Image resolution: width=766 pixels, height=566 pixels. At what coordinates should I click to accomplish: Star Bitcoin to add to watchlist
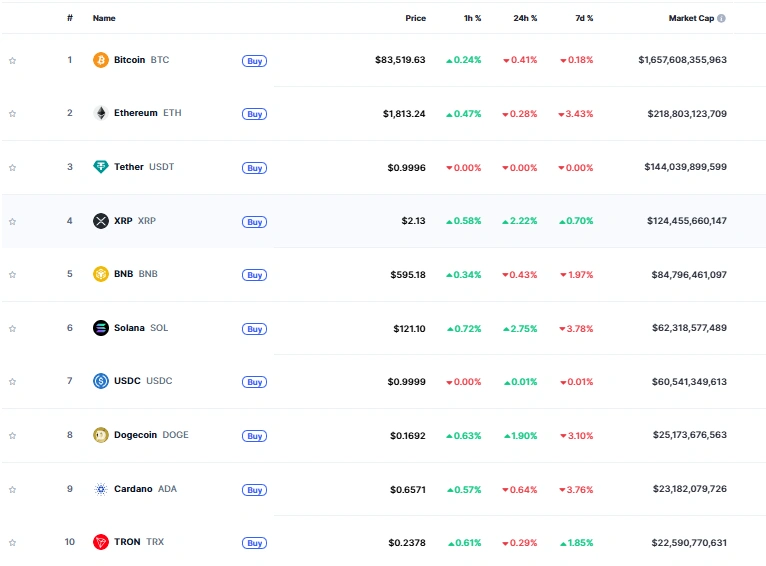[x=12, y=60]
